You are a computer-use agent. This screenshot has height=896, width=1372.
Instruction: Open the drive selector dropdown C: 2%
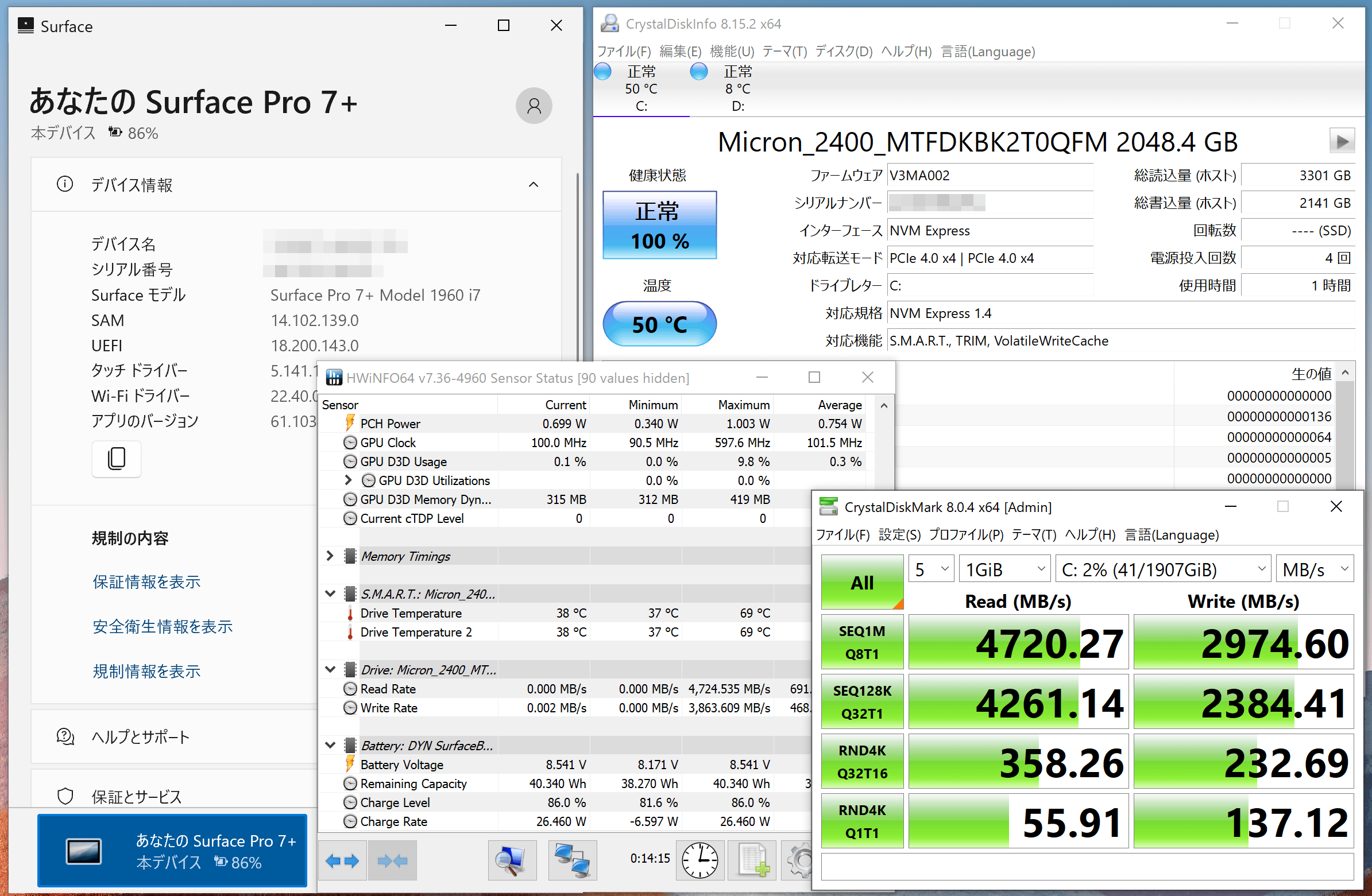(x=1163, y=569)
